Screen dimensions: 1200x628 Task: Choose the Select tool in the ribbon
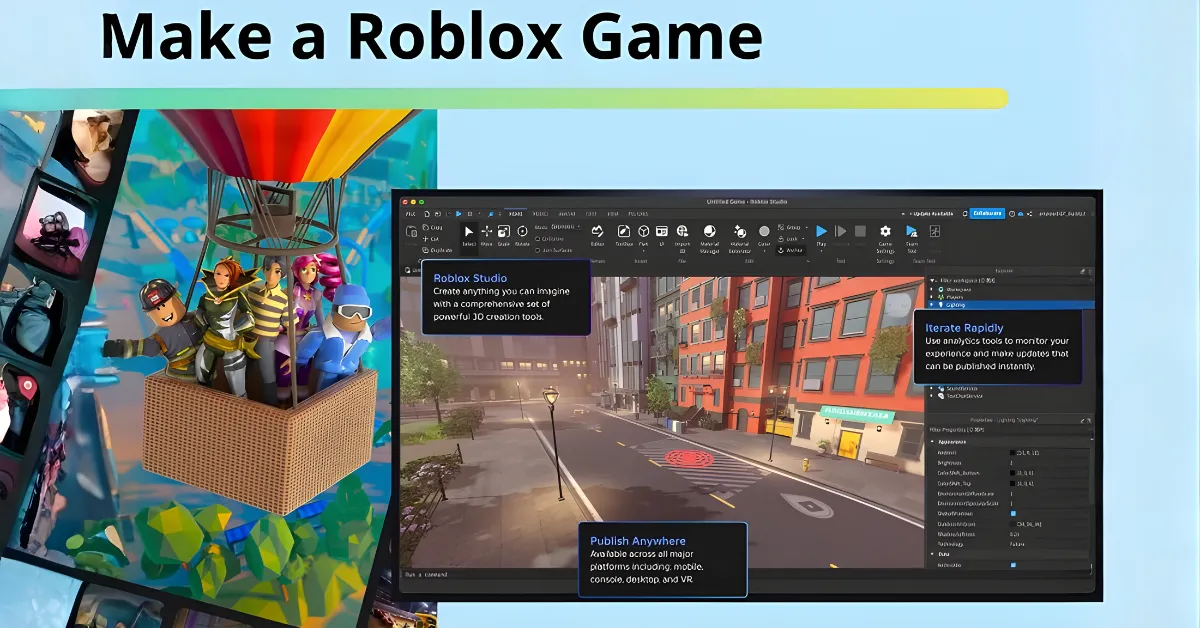coord(468,234)
